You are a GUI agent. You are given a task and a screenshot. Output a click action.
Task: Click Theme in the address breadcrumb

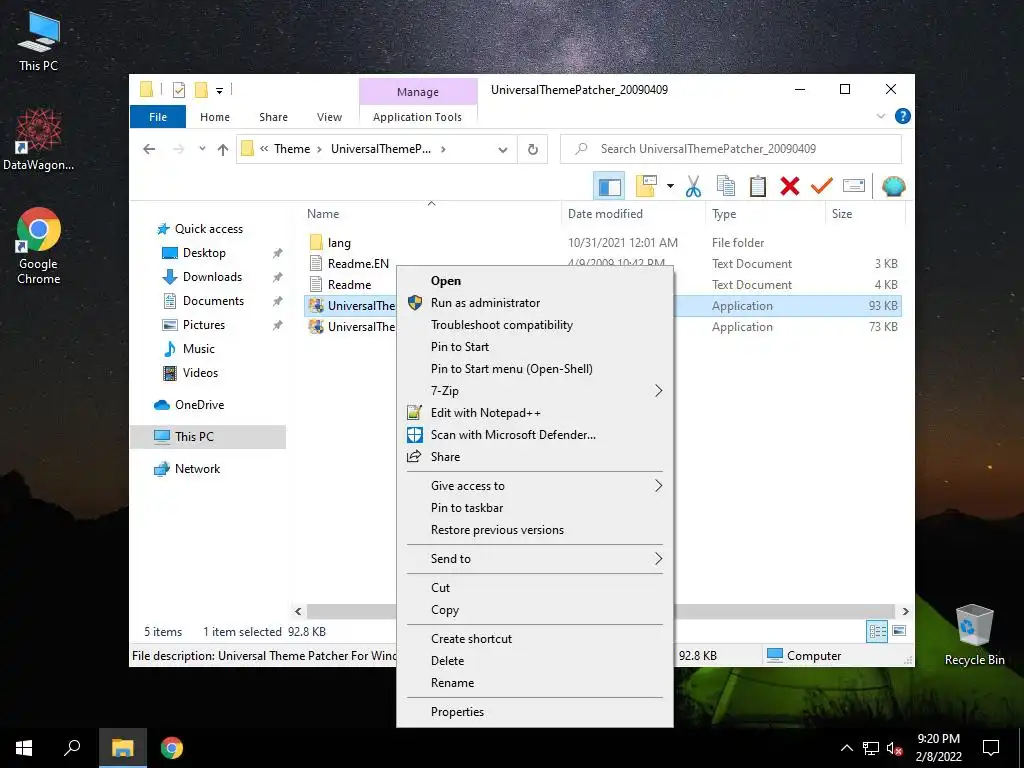point(292,149)
